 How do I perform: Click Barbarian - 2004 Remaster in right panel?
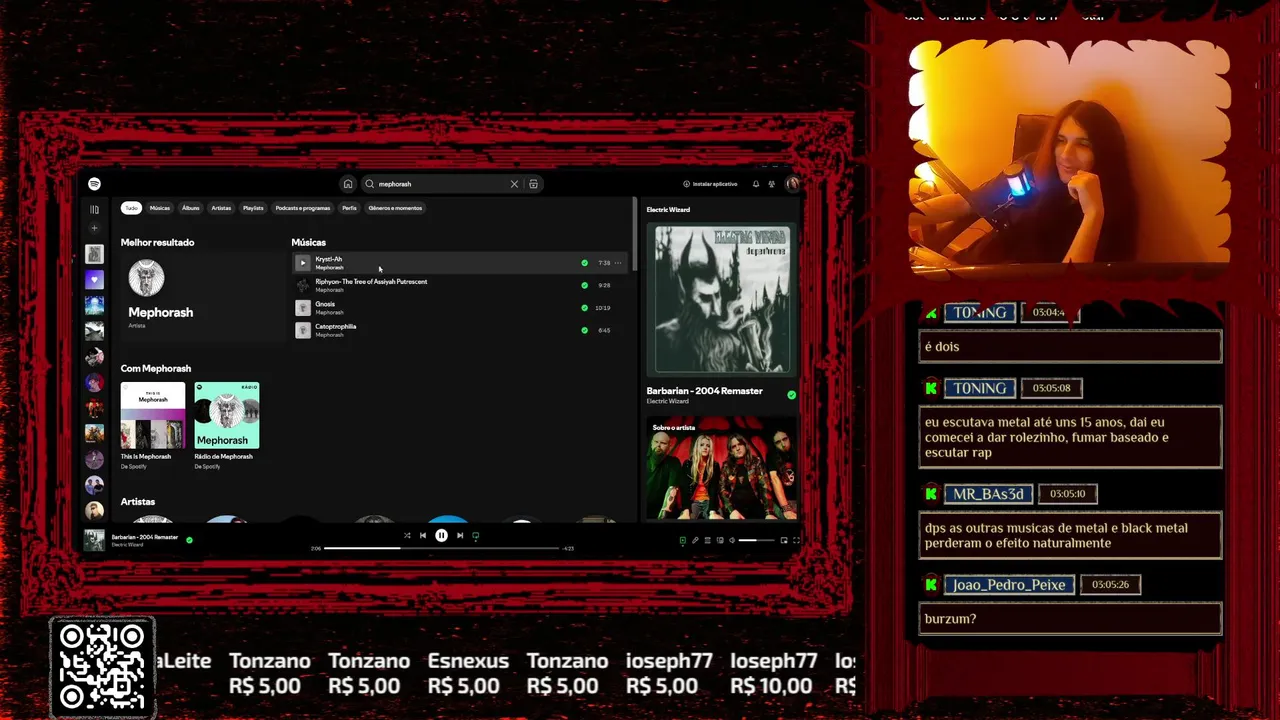click(704, 391)
